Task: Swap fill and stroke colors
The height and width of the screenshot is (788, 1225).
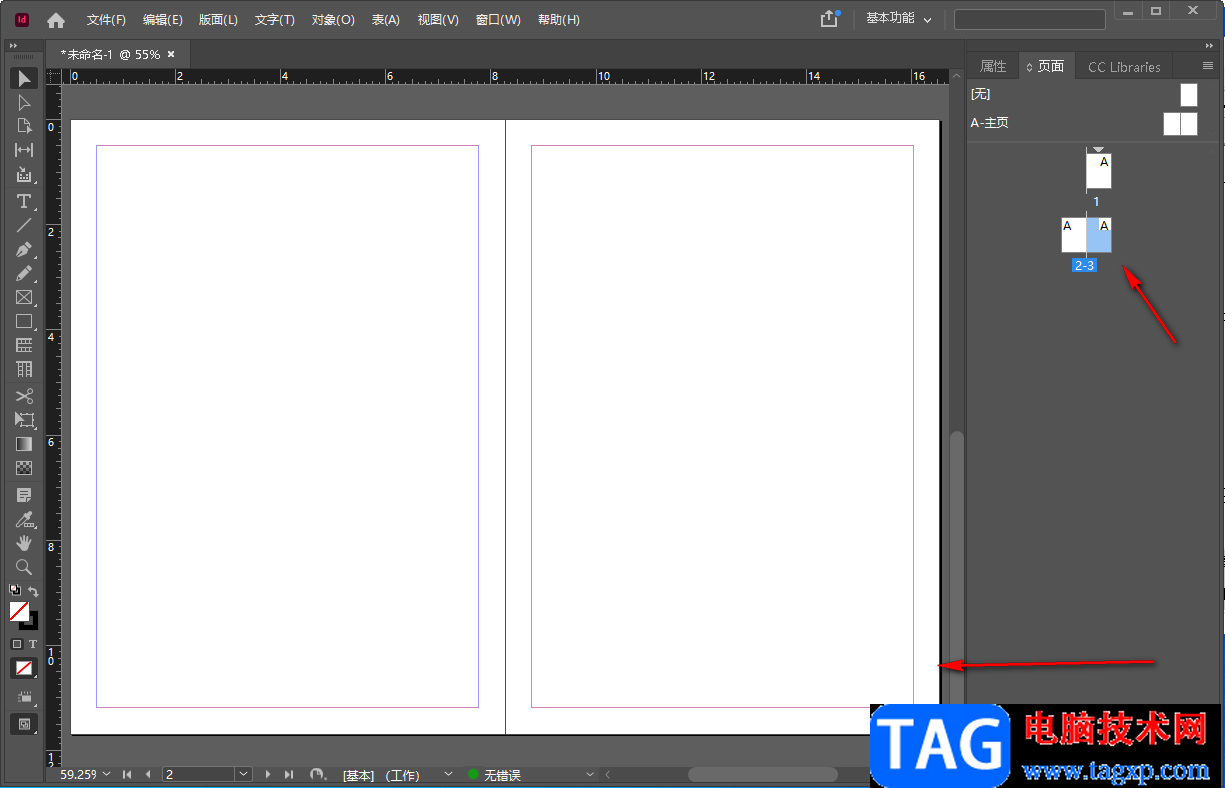Action: (x=33, y=591)
